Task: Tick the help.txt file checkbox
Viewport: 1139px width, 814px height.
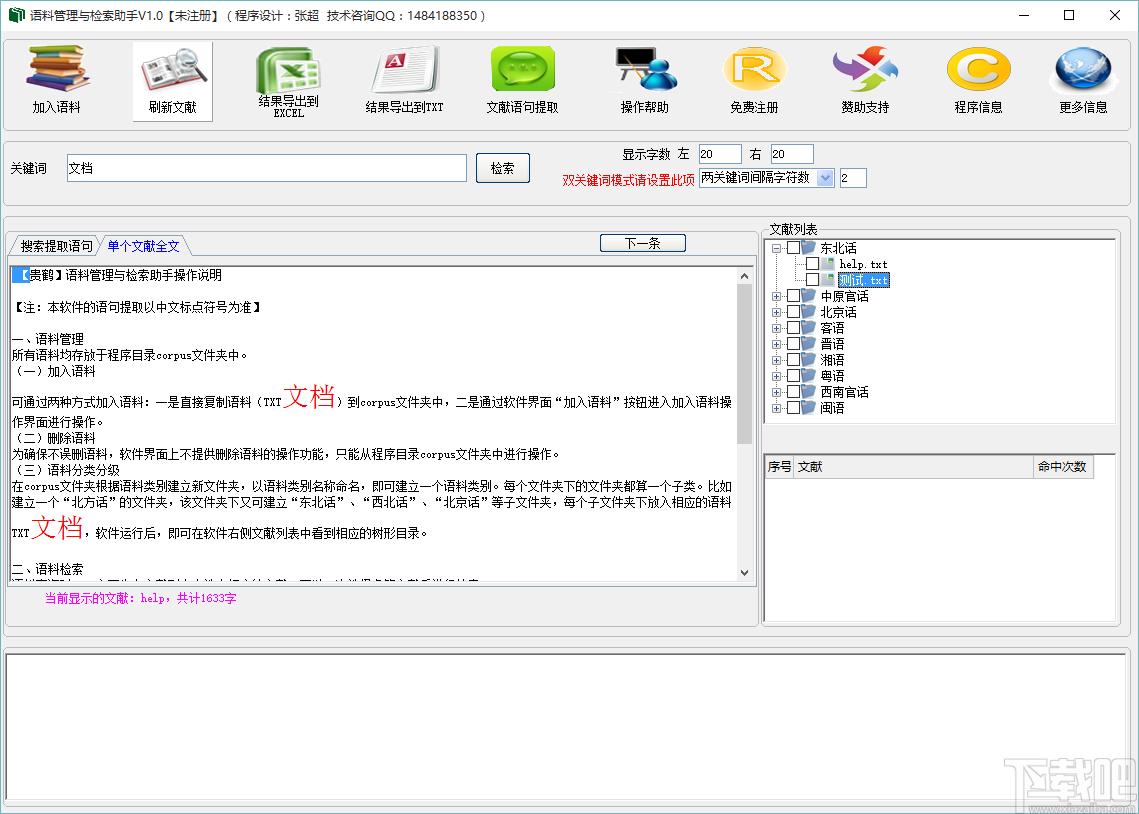Action: tap(812, 264)
